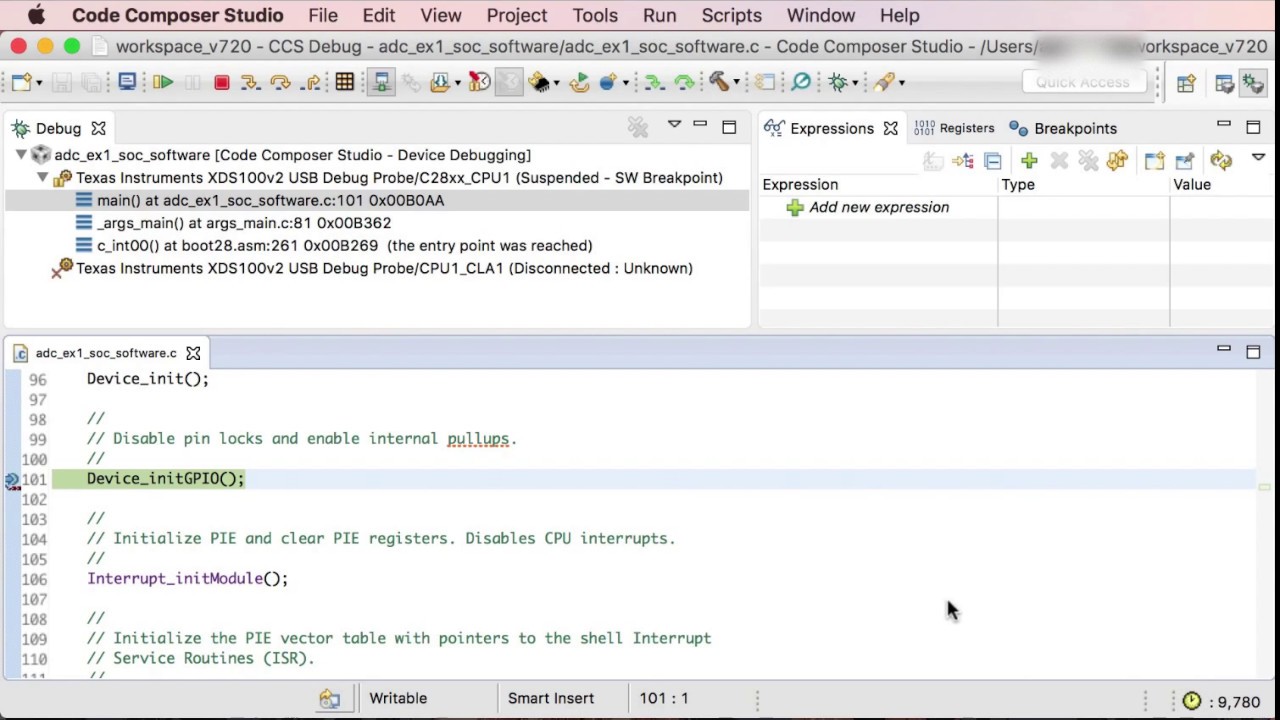Click the blue sphere toolbar icon
The height and width of the screenshot is (720, 1280).
607,83
